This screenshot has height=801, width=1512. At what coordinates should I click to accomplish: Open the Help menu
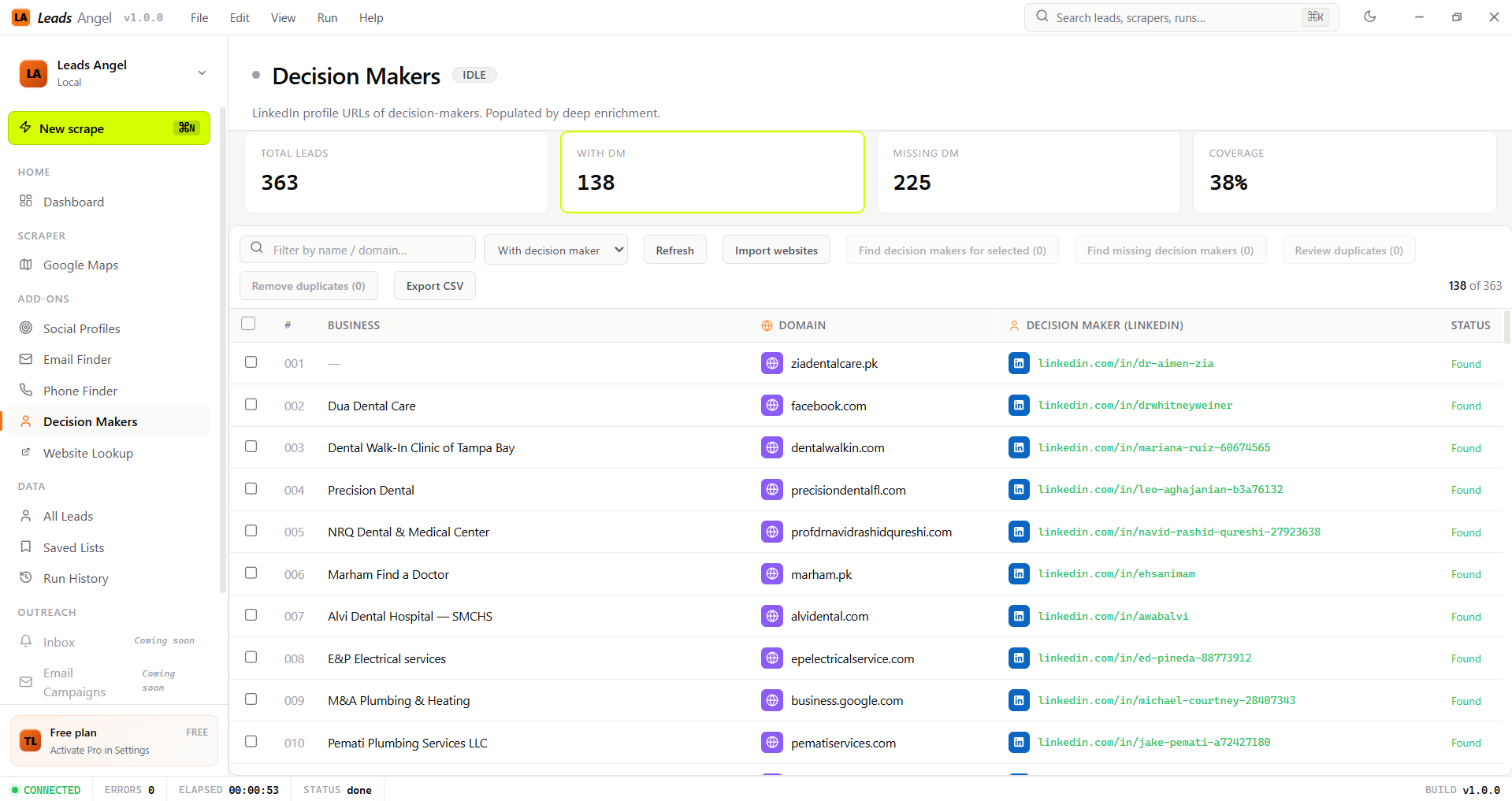tap(371, 17)
